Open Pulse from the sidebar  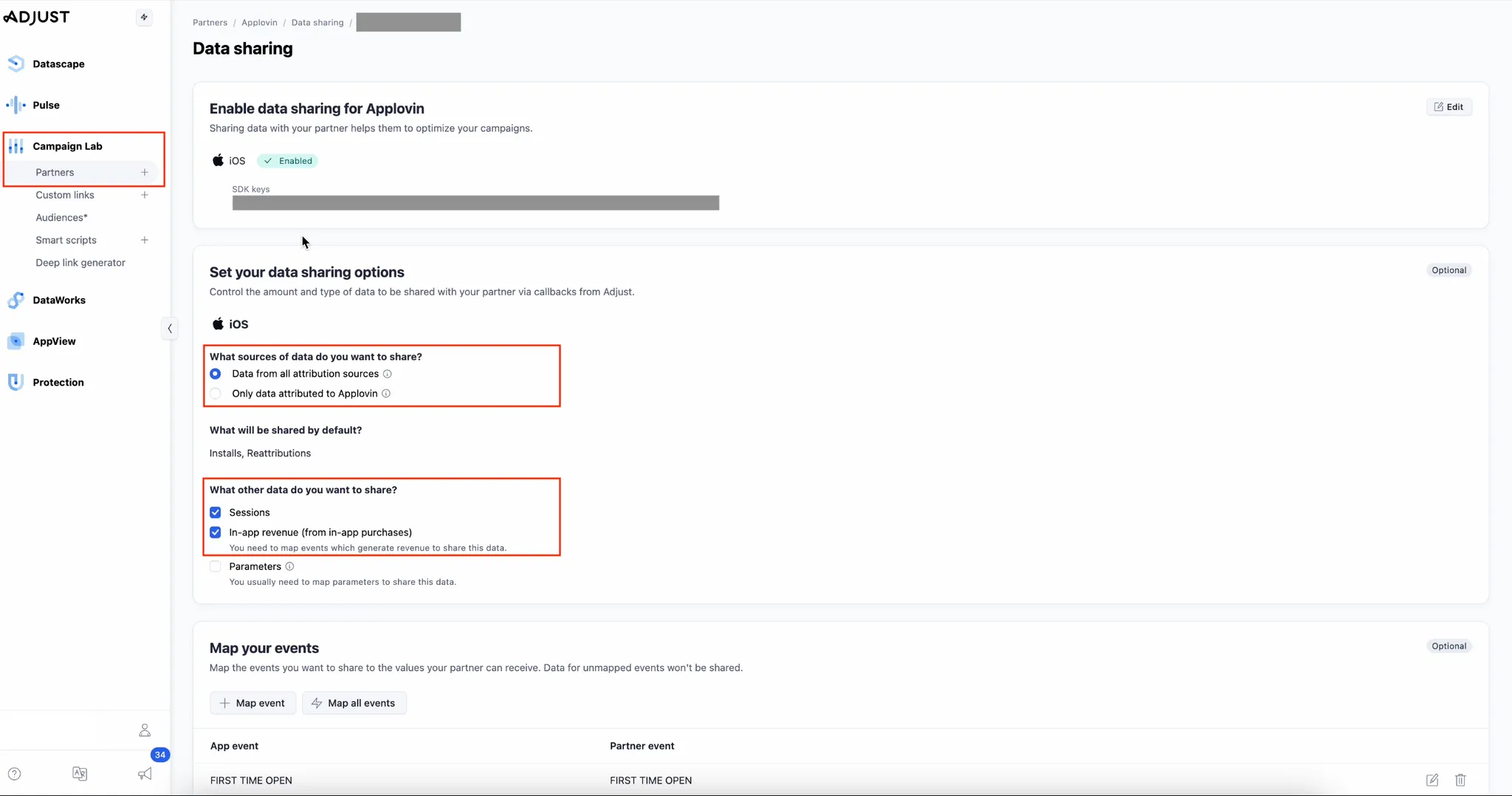(x=46, y=105)
